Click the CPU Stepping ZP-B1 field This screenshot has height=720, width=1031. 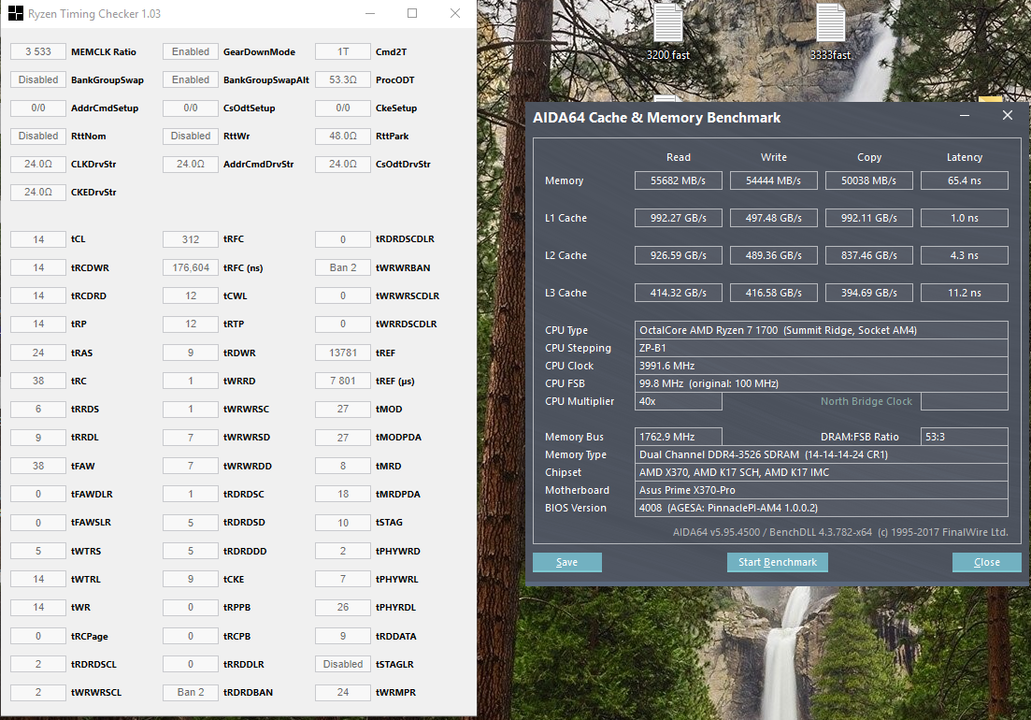click(x=821, y=348)
